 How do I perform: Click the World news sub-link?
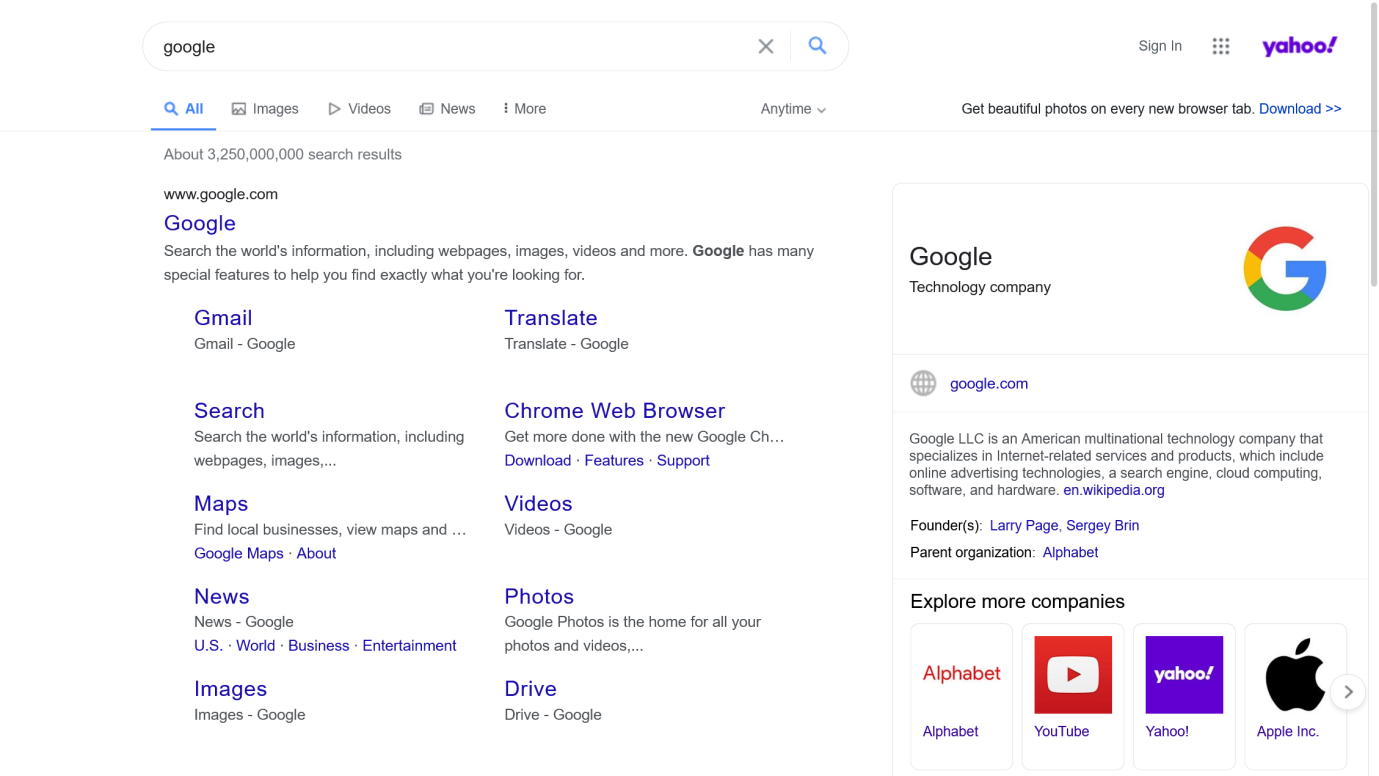[x=256, y=646]
